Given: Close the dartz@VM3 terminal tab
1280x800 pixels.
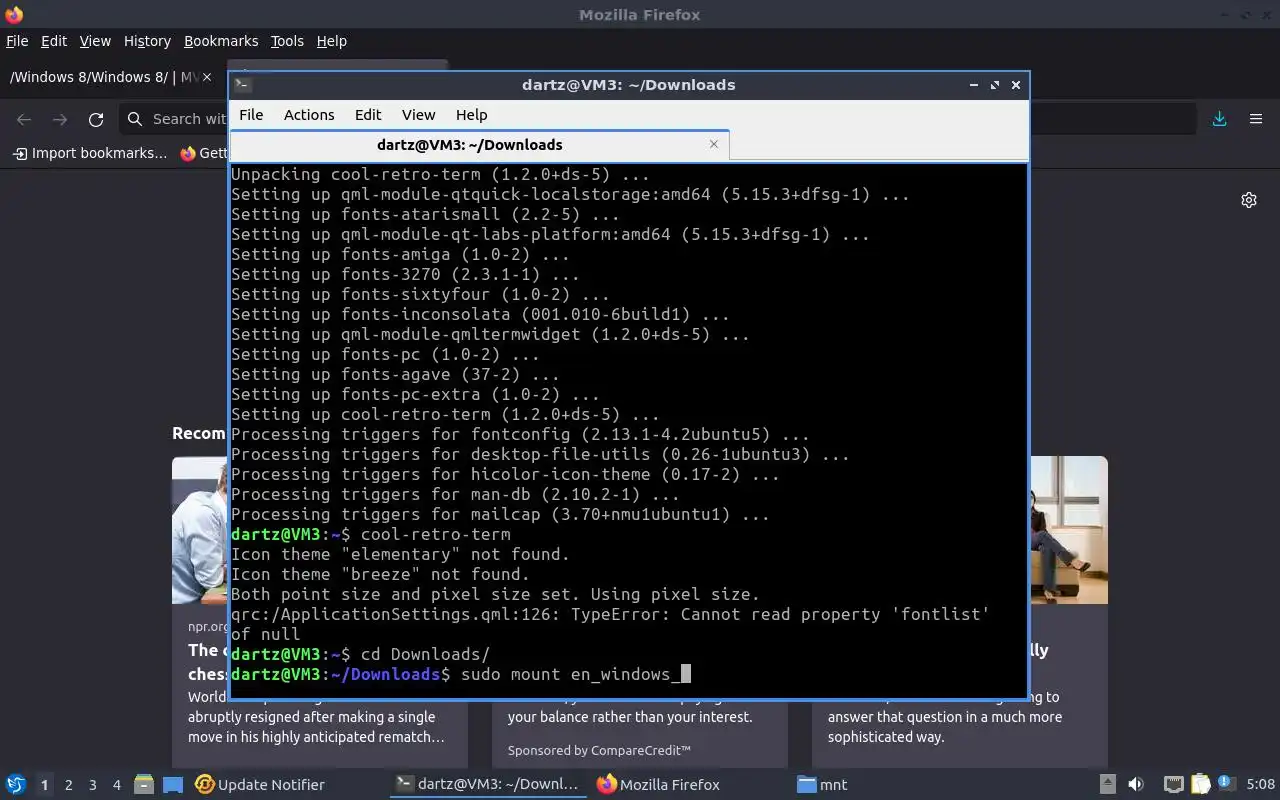Looking at the screenshot, I should click(713, 144).
